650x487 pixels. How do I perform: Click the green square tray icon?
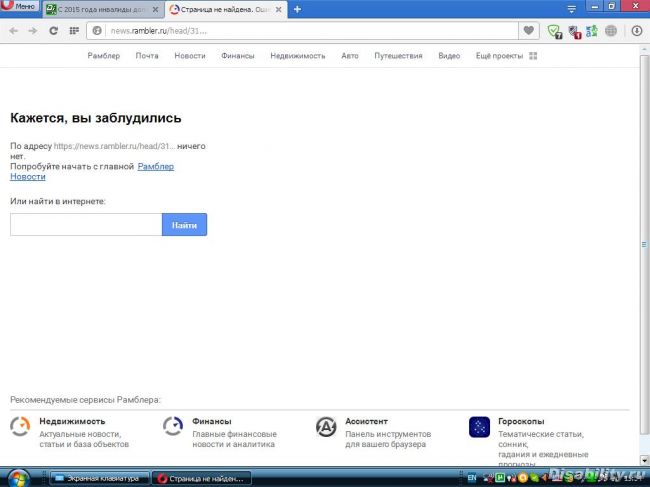pos(500,478)
